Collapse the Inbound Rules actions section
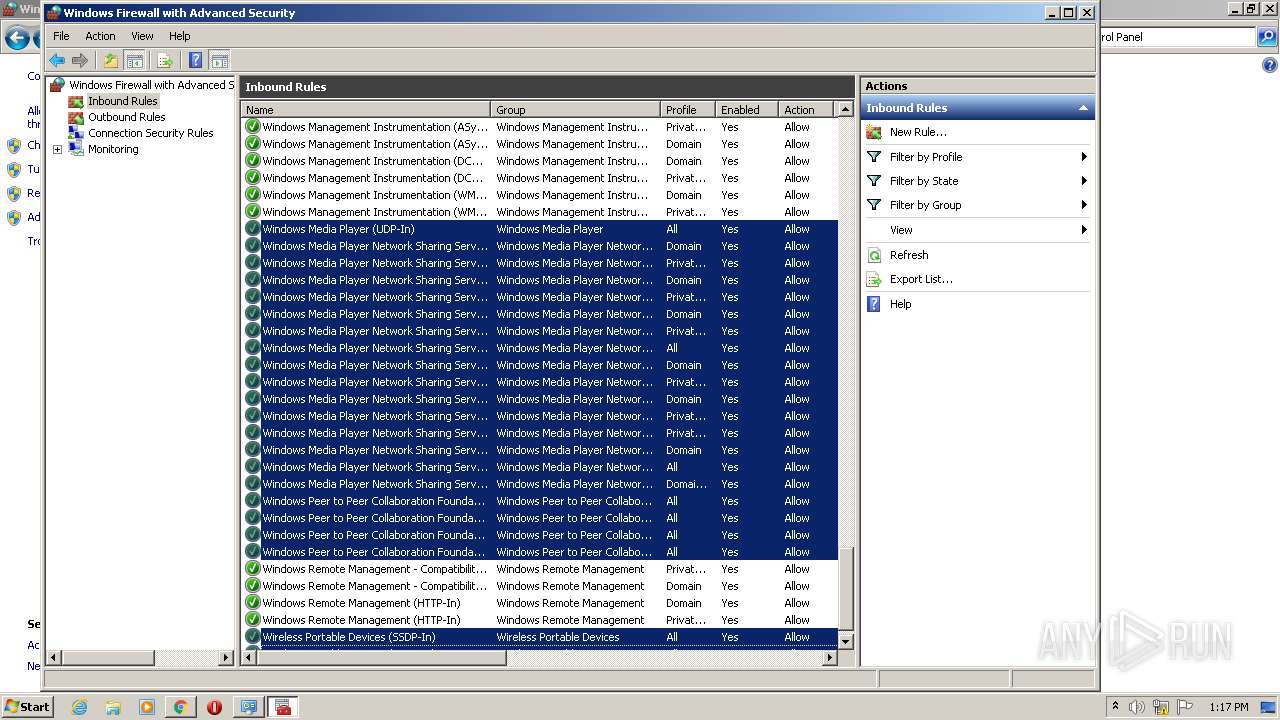Image resolution: width=1280 pixels, height=720 pixels. point(1082,108)
